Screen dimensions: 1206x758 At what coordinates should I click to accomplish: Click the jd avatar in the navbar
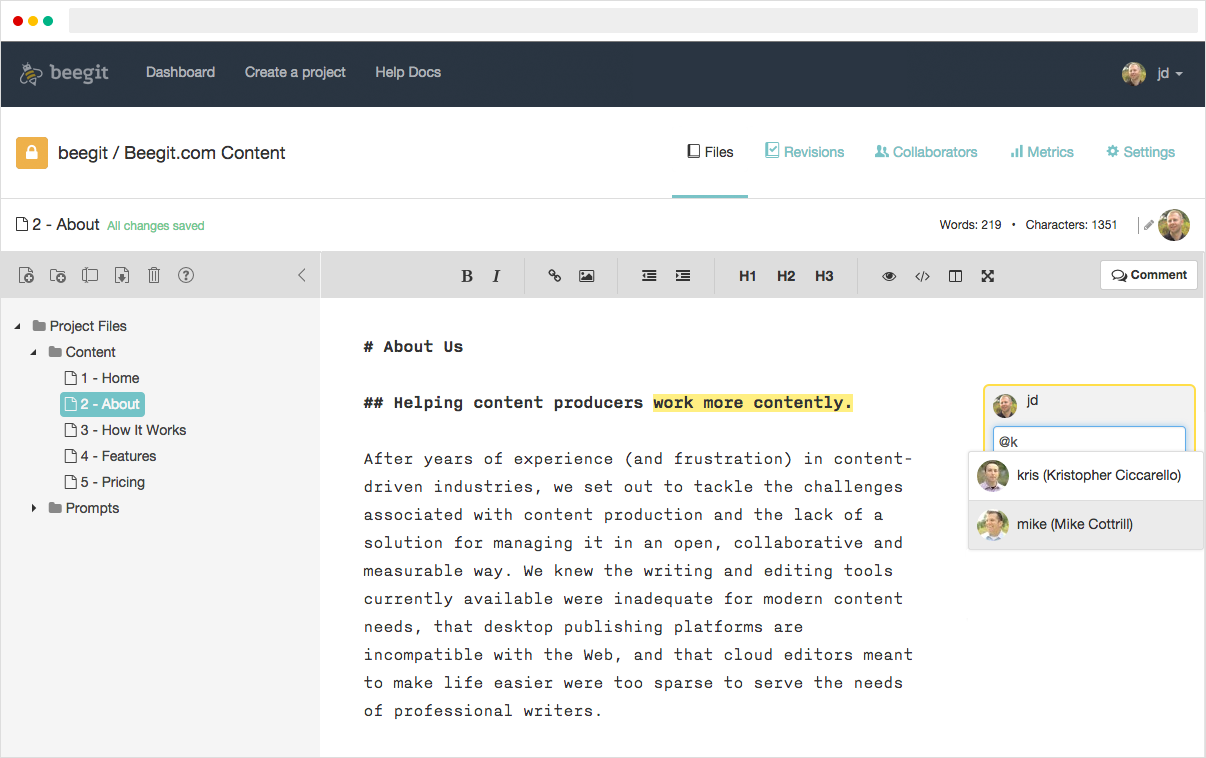tap(1134, 73)
